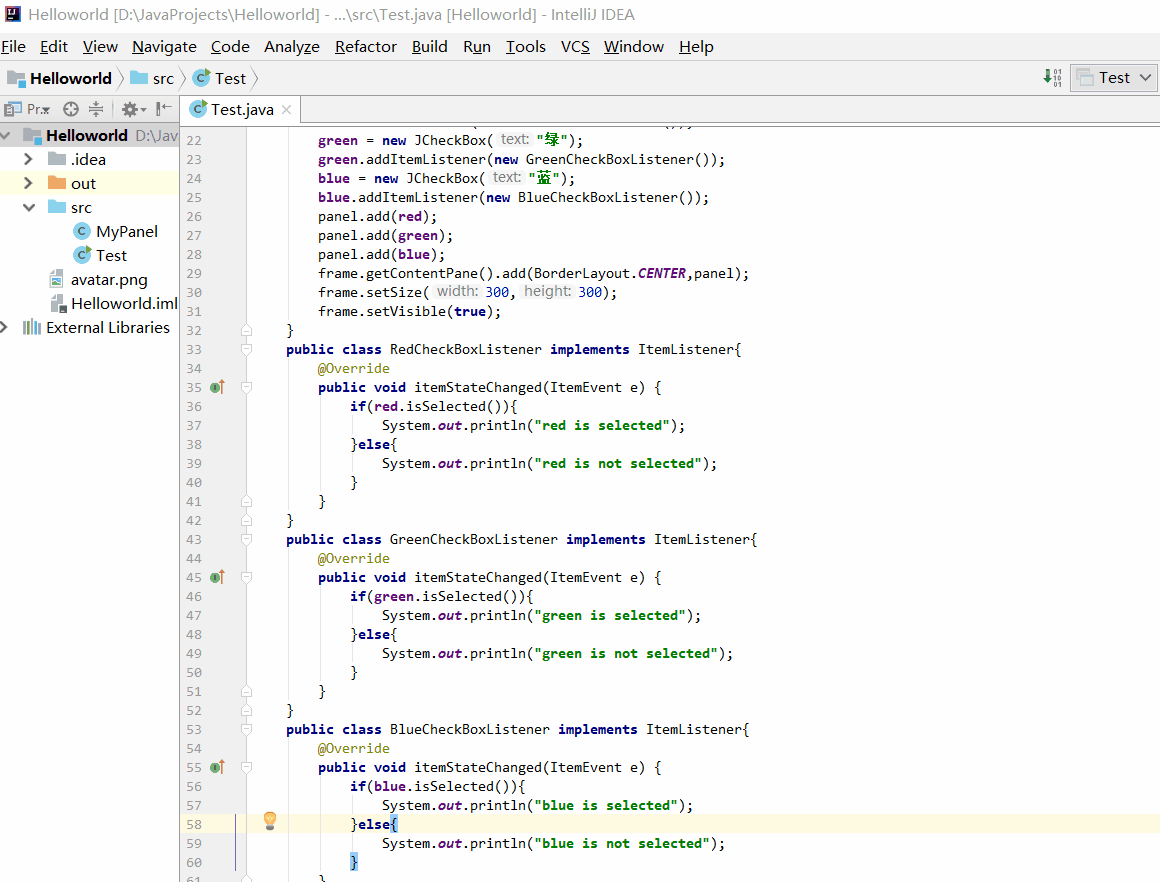Close the Test.java editor tab
This screenshot has height=882, width=1160.
point(286,110)
